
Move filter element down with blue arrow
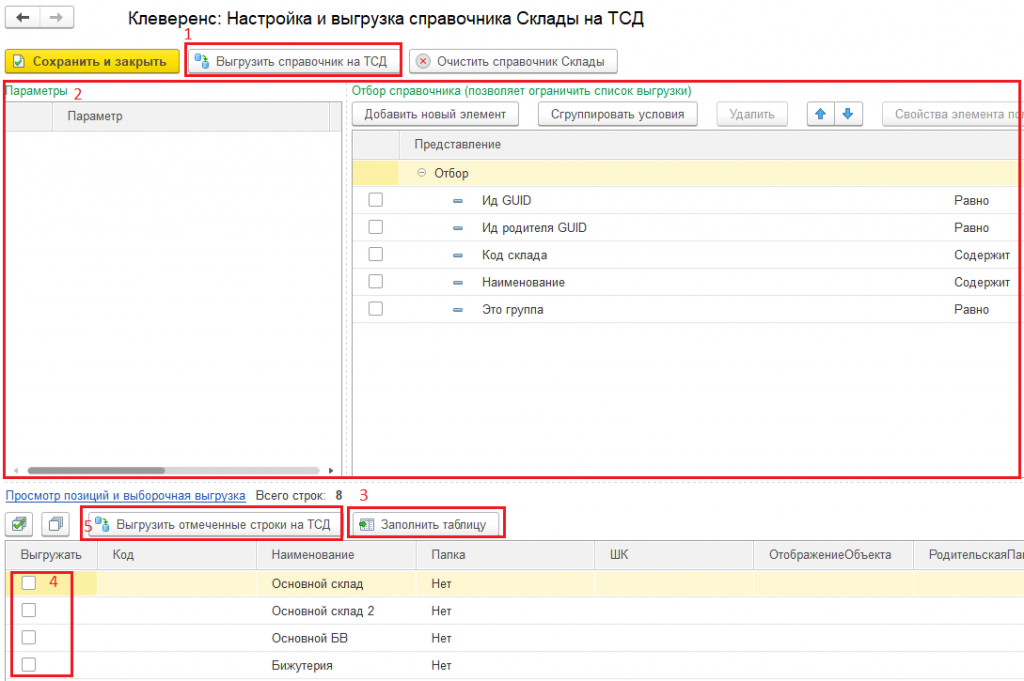847,114
